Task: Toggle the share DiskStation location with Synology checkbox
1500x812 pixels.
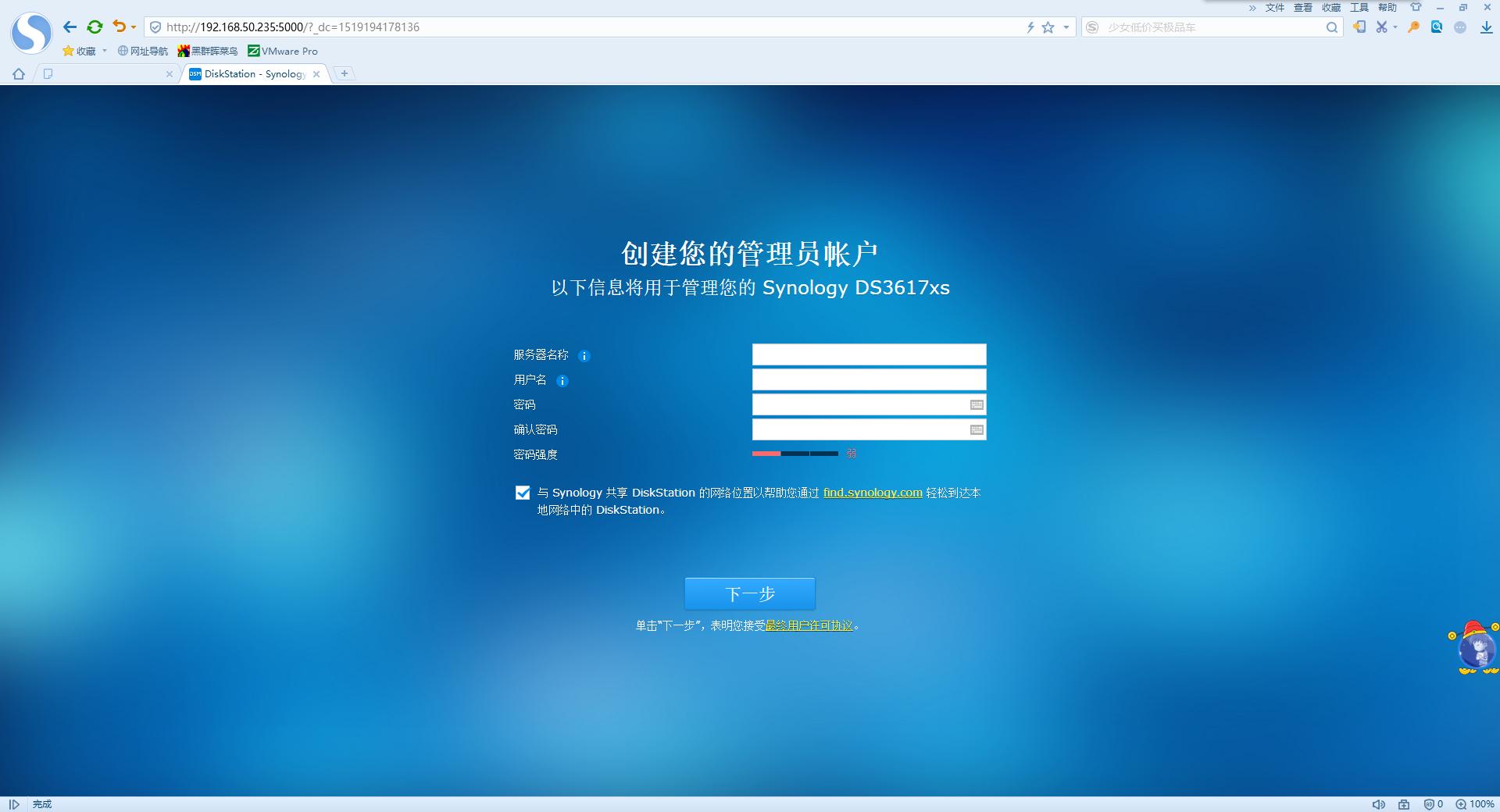Action: pos(523,492)
